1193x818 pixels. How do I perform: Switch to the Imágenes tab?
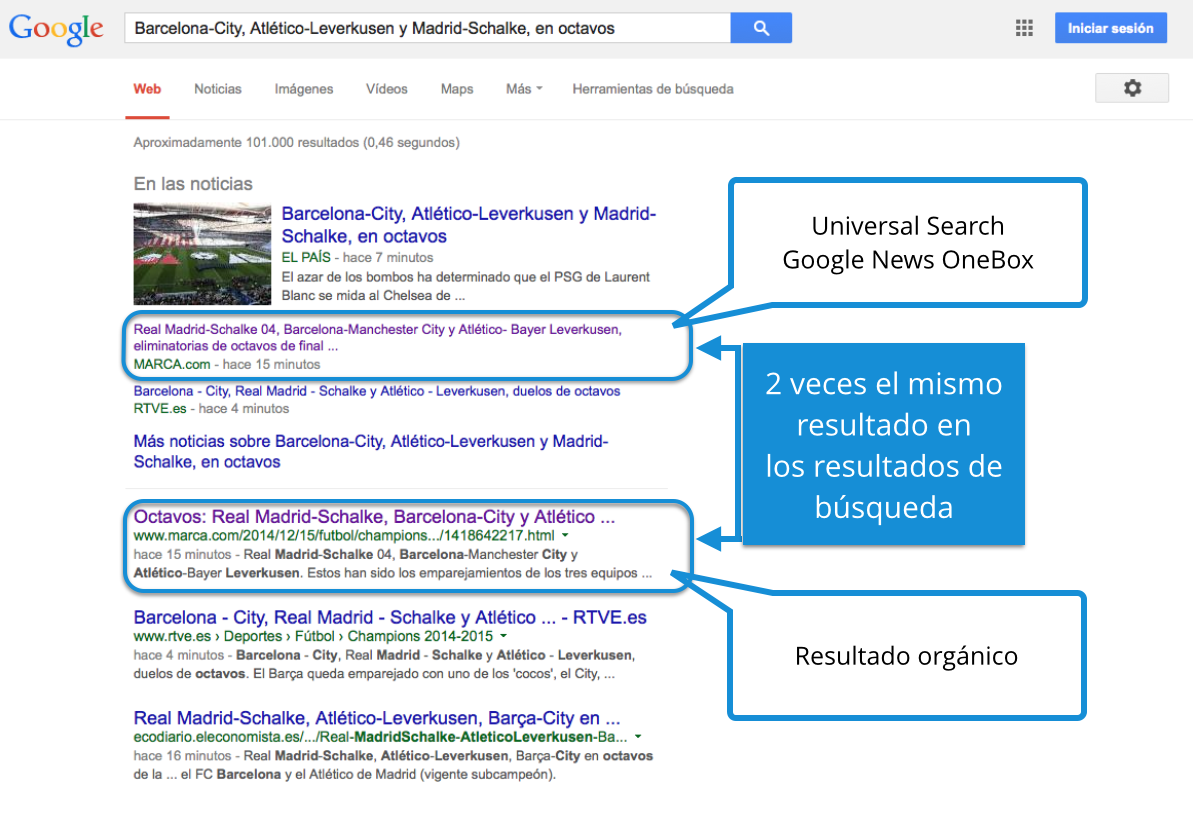(x=304, y=89)
